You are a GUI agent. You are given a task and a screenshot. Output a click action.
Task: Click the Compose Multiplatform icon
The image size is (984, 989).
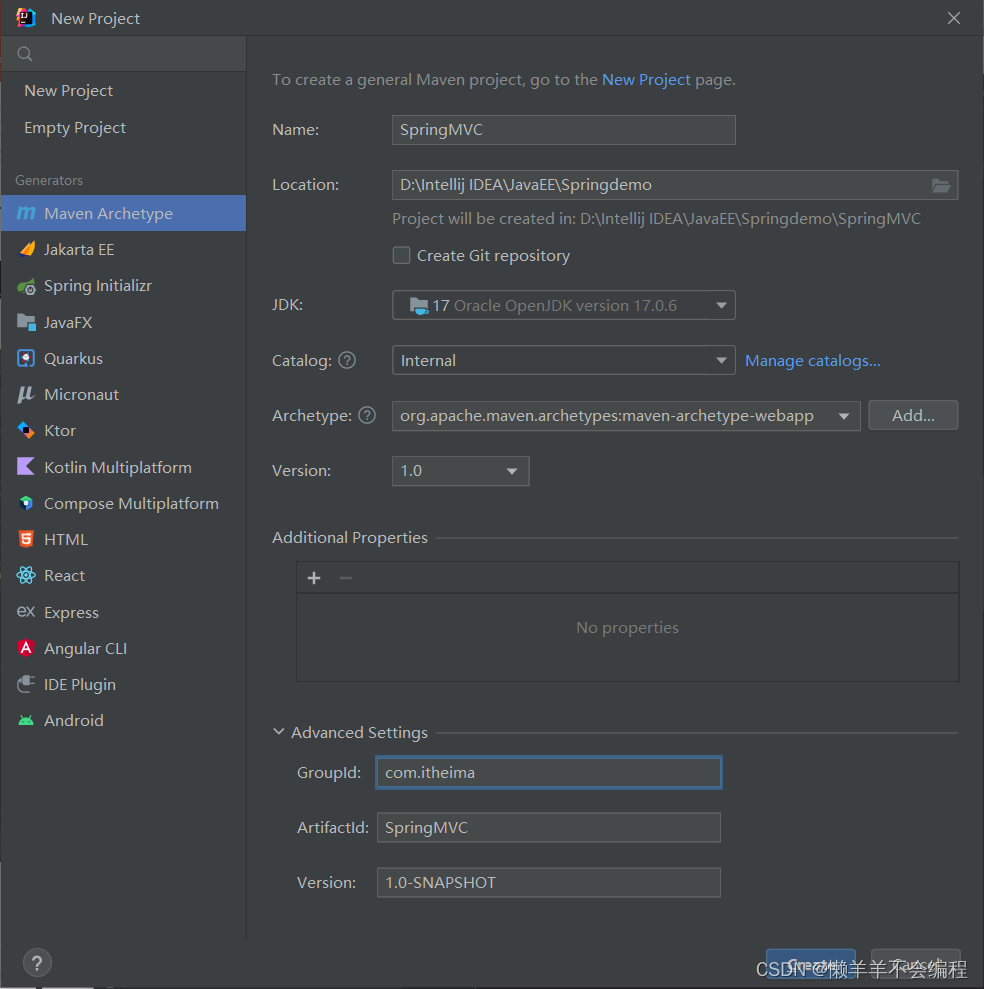click(26, 503)
